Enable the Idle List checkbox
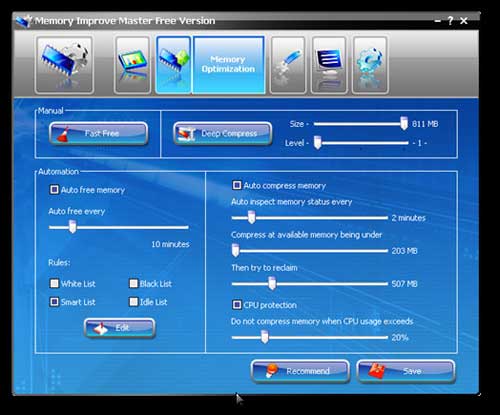 pyautogui.click(x=133, y=302)
